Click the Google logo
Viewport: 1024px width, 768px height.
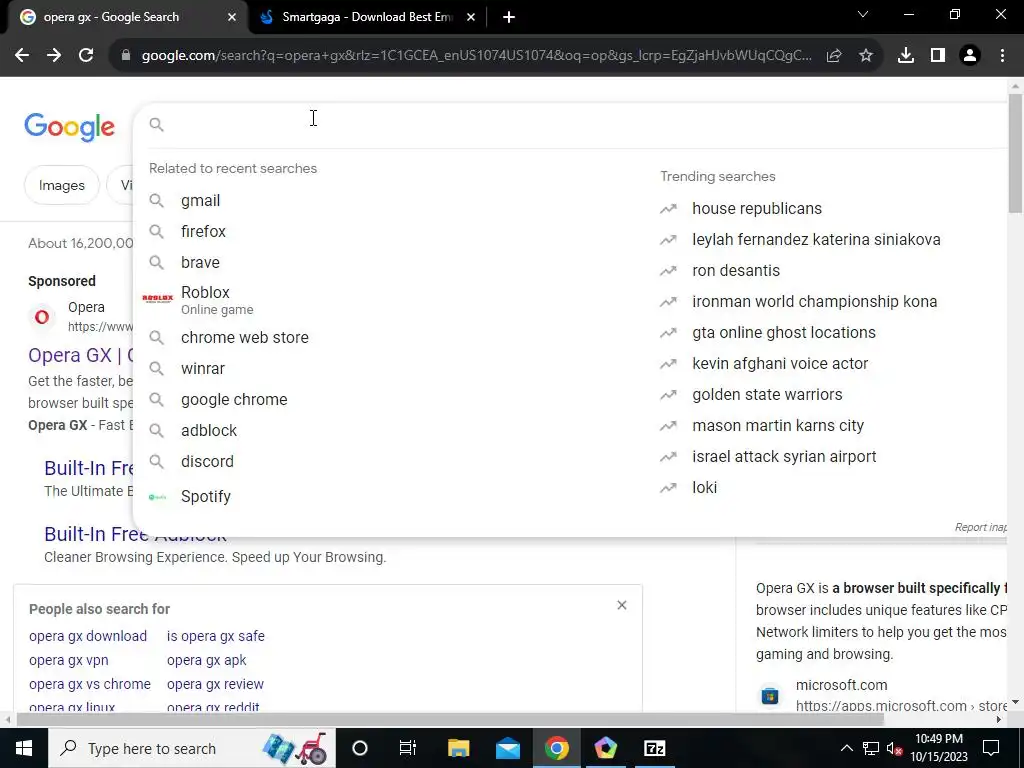(69, 127)
